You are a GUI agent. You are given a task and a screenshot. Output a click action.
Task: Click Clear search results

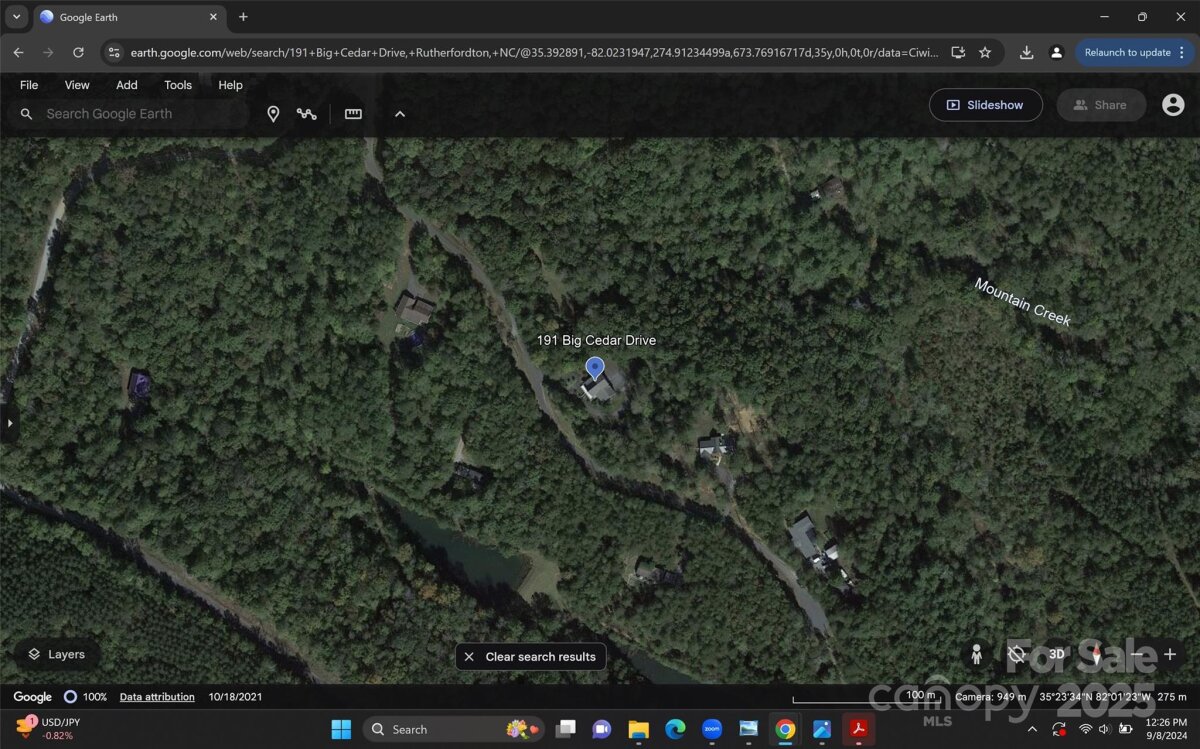coord(531,657)
